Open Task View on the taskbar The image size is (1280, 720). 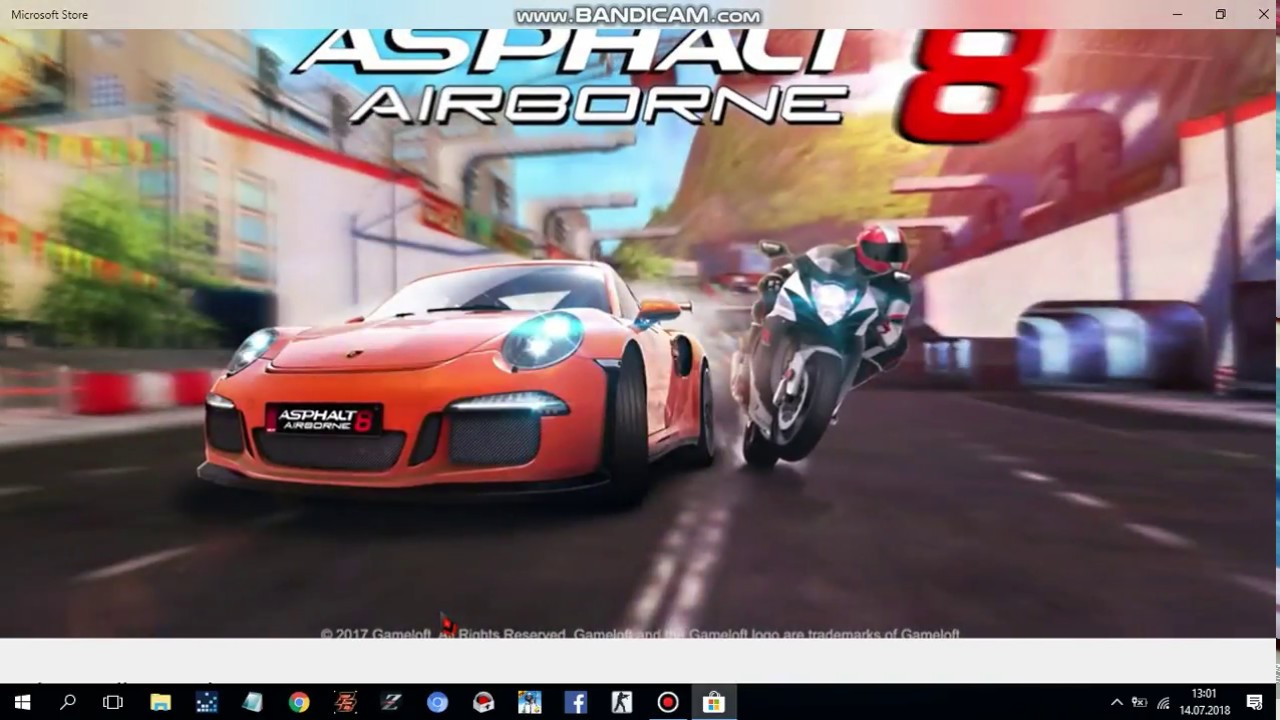pyautogui.click(x=113, y=703)
